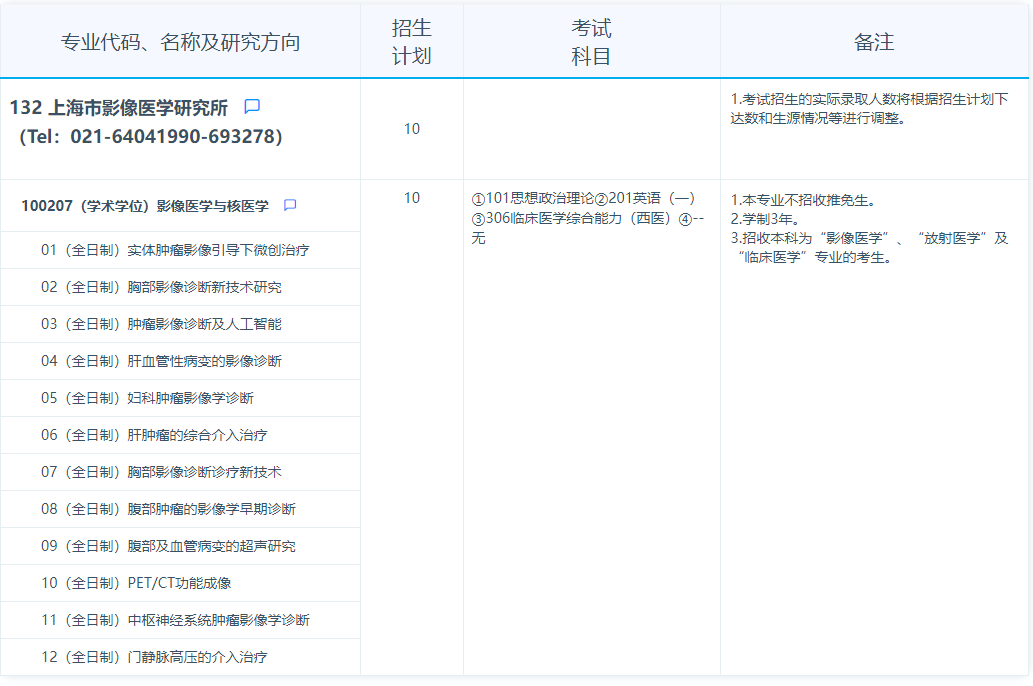Select direction 05 妇科肿瘤影像学诊断
Viewport: 1033px width, 686px height.
click(x=147, y=398)
